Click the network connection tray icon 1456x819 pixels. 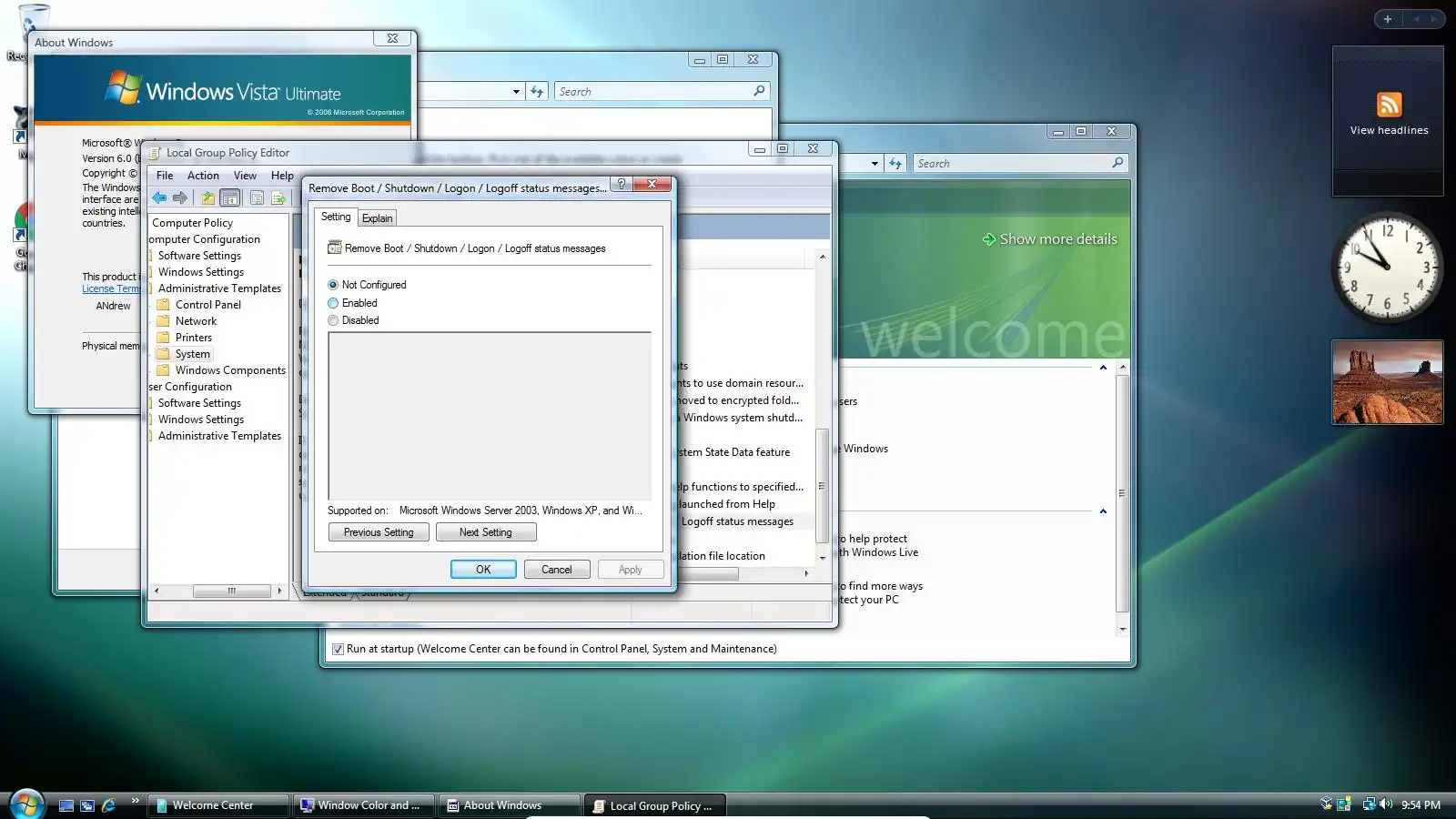tap(1369, 804)
